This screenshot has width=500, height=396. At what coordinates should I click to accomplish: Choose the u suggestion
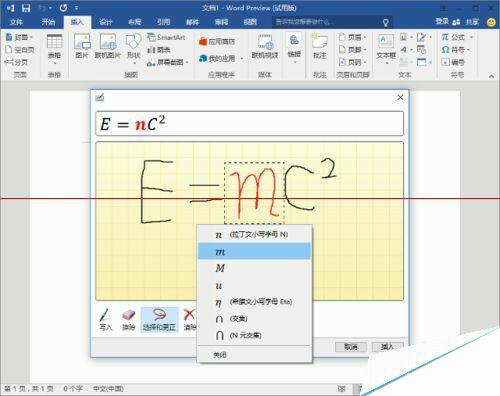coord(255,285)
